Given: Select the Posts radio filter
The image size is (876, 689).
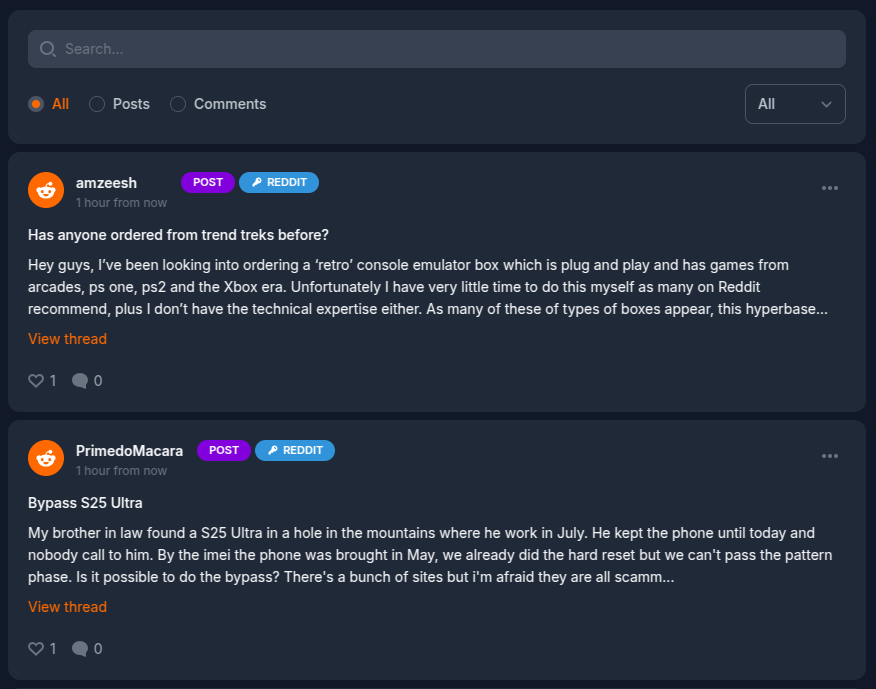Looking at the screenshot, I should tap(97, 104).
